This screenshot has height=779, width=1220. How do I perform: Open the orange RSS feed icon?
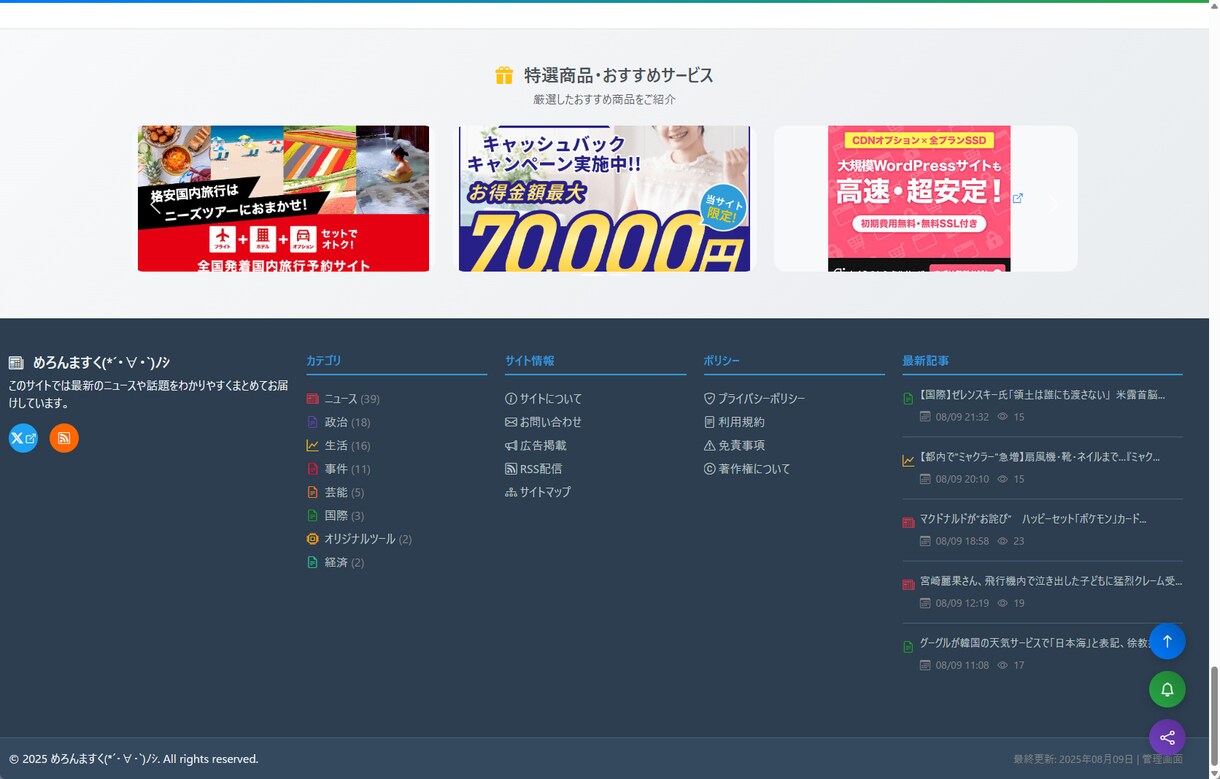tap(64, 438)
